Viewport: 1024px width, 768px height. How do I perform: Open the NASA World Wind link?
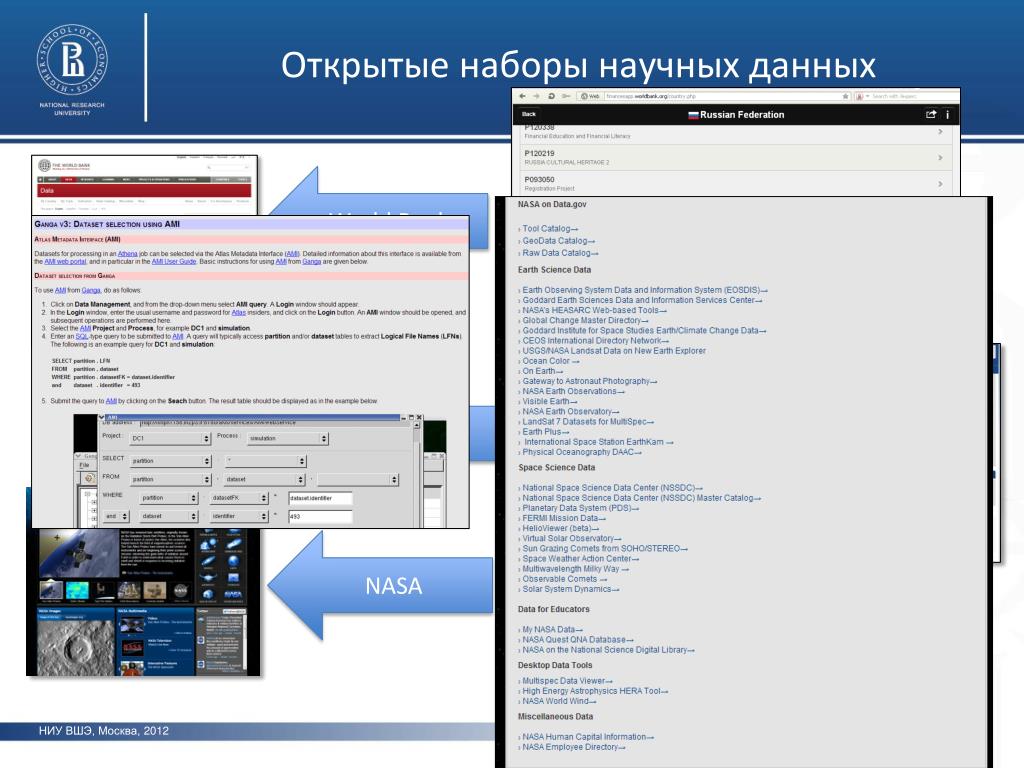click(556, 701)
